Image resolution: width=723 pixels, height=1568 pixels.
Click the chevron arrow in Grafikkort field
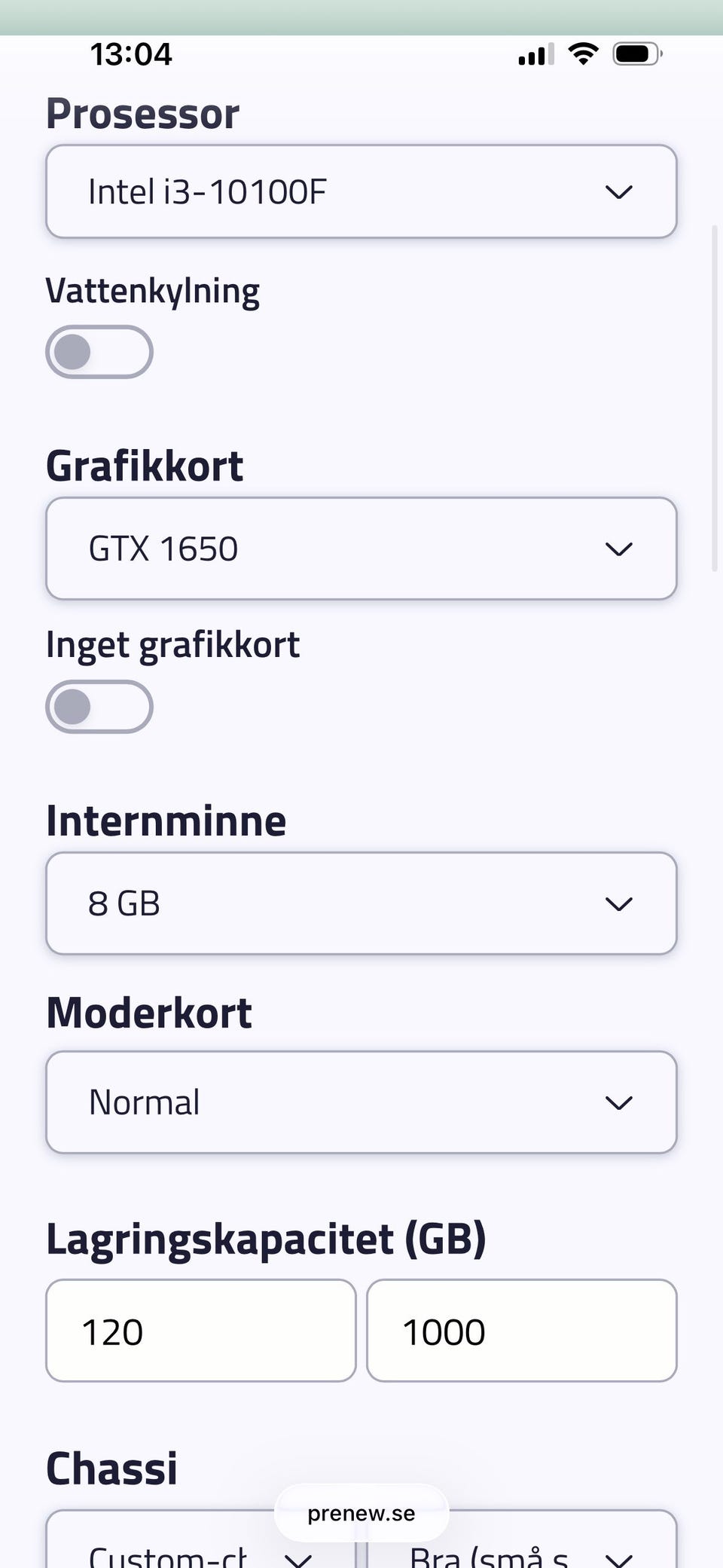point(618,549)
